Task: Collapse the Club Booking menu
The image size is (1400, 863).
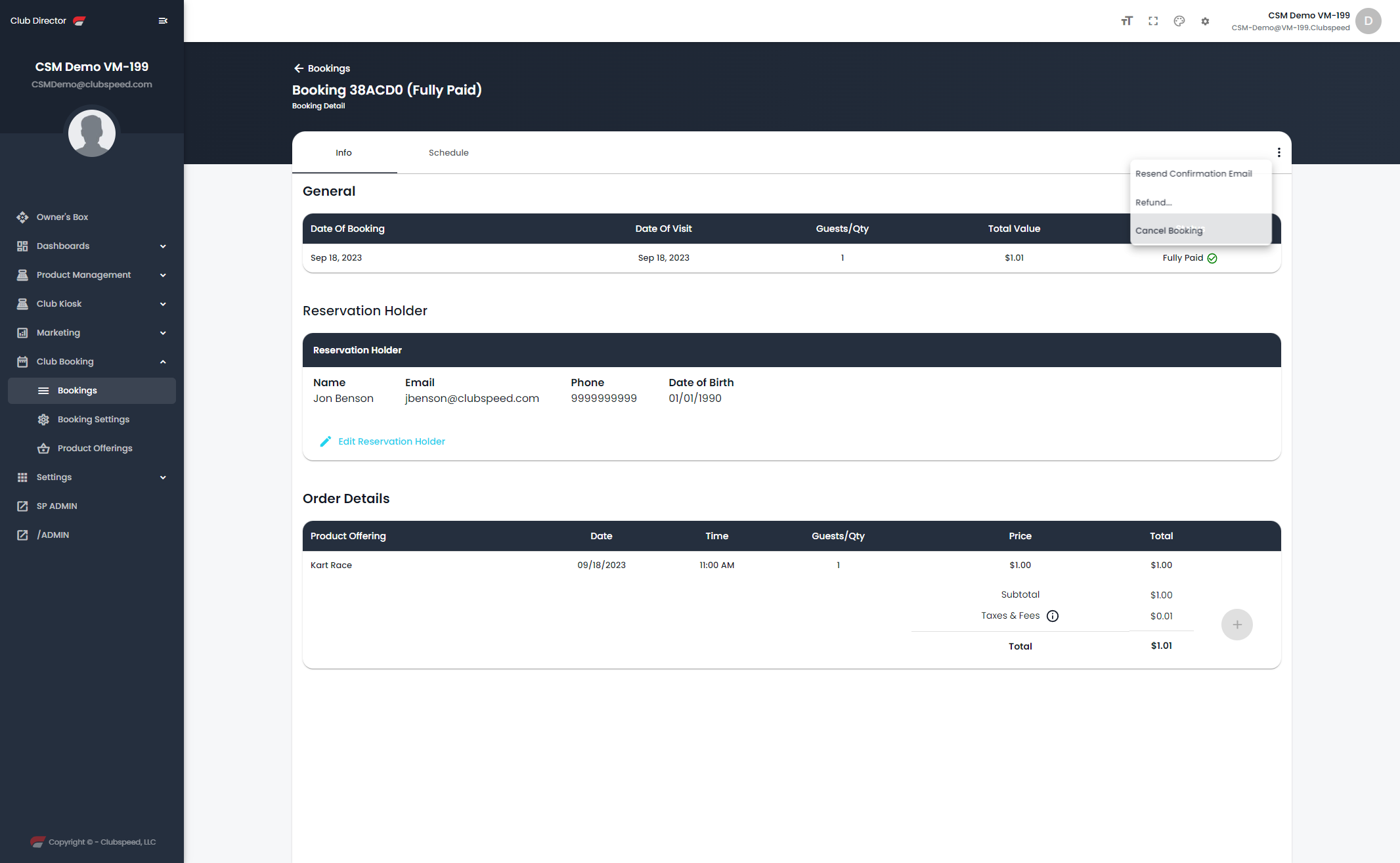Action: (x=92, y=362)
